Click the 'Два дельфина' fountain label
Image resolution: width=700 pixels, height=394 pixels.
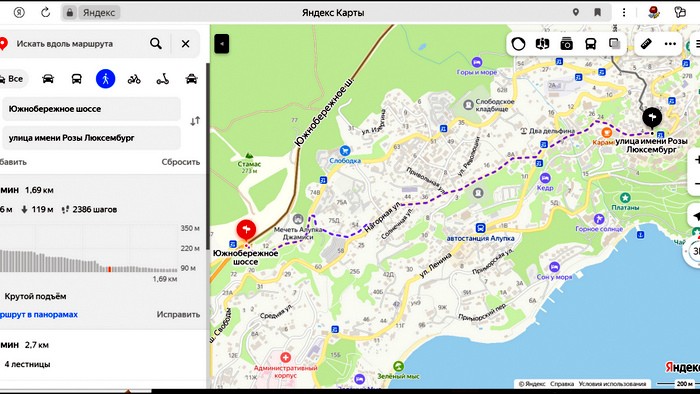click(x=552, y=131)
